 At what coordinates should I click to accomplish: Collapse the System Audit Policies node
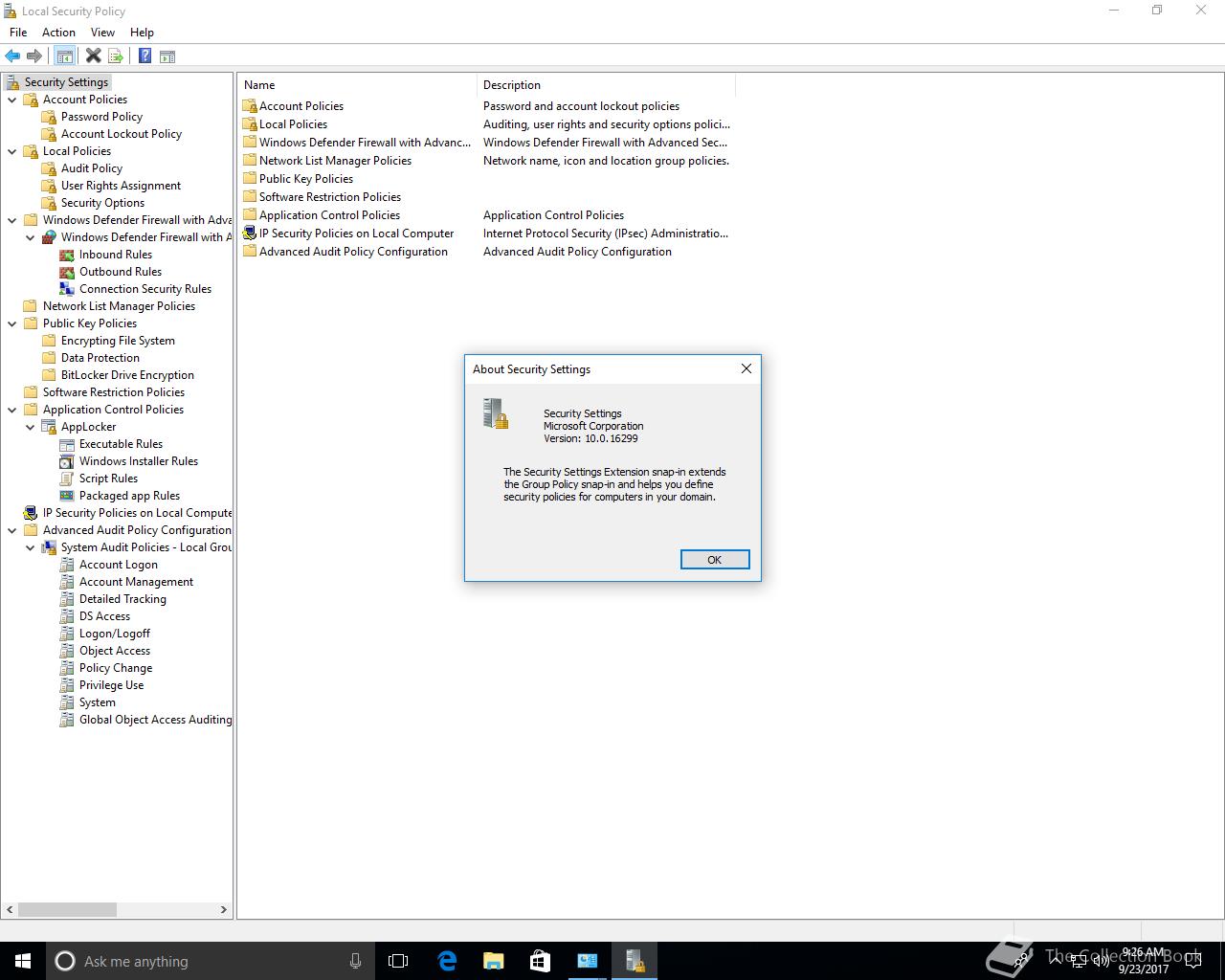point(30,547)
